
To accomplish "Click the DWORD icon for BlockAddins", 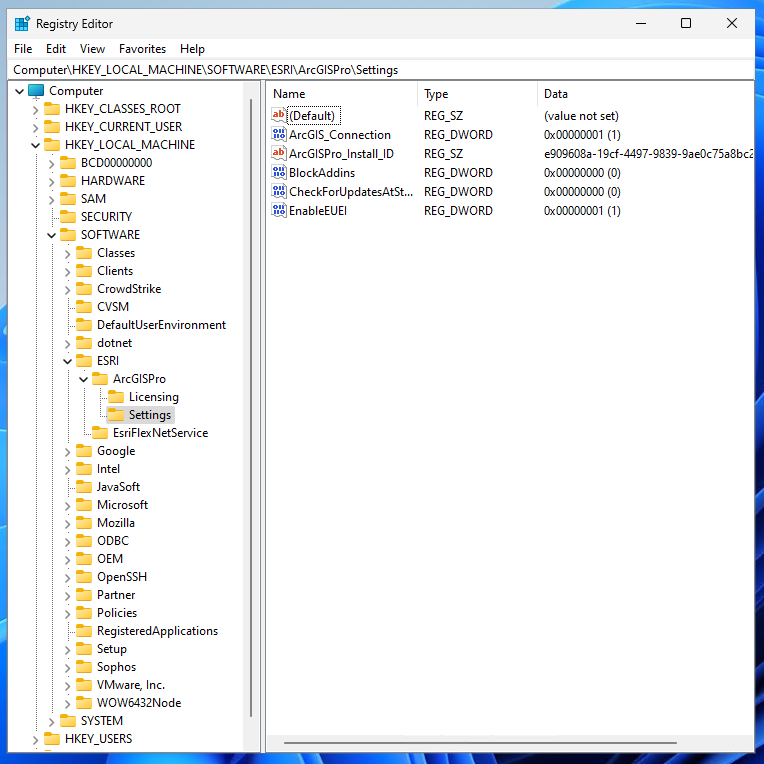I will [x=279, y=172].
